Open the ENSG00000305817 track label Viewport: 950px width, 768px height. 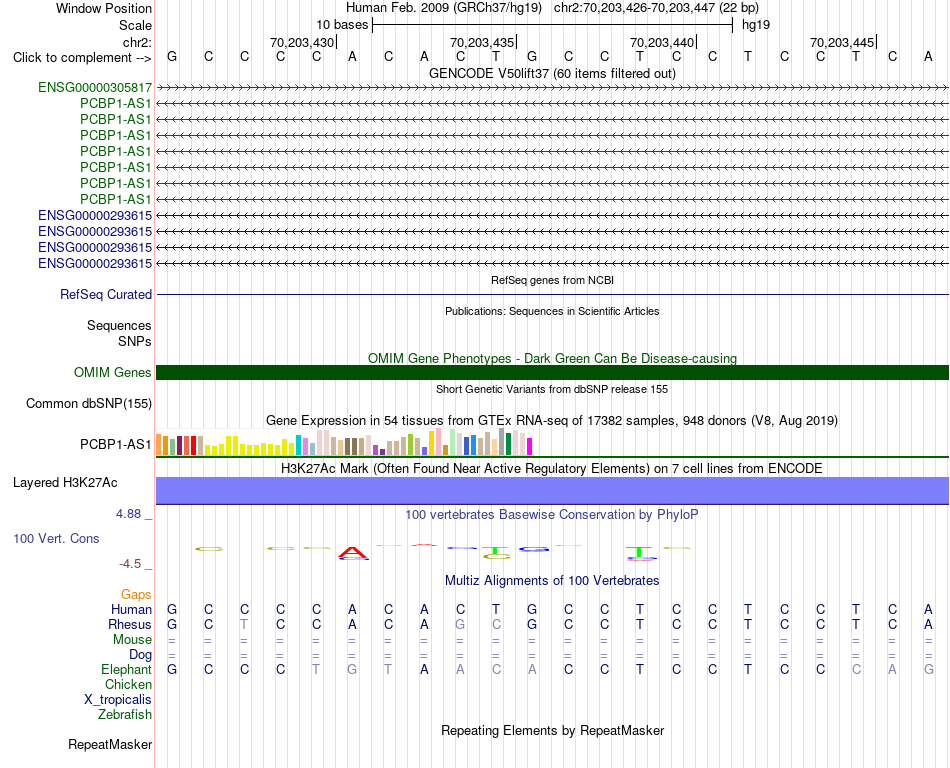coord(95,88)
